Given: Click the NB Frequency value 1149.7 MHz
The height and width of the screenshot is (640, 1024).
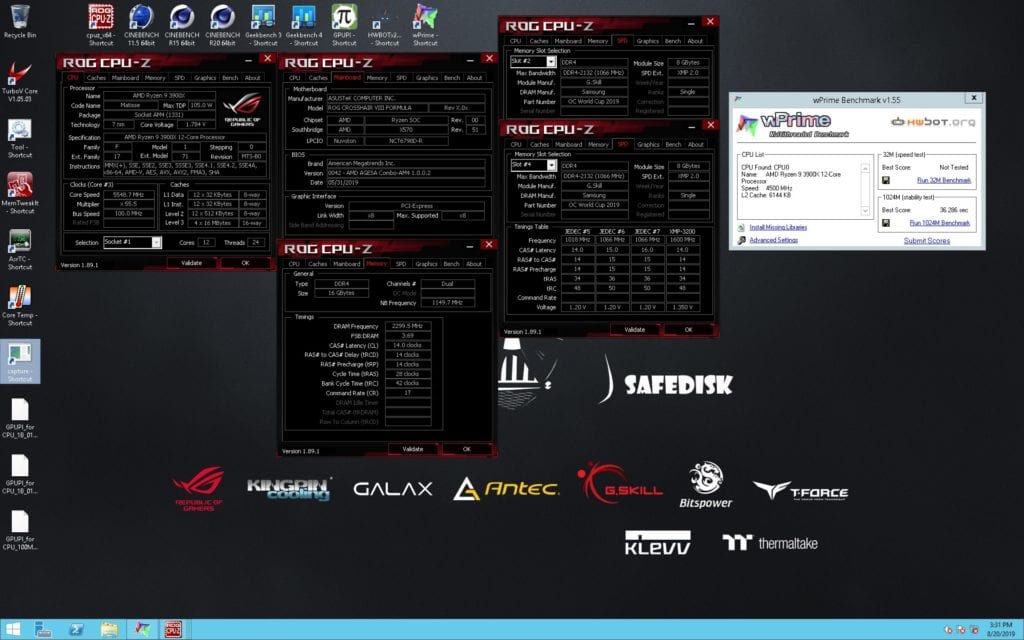Looking at the screenshot, I should [447, 303].
